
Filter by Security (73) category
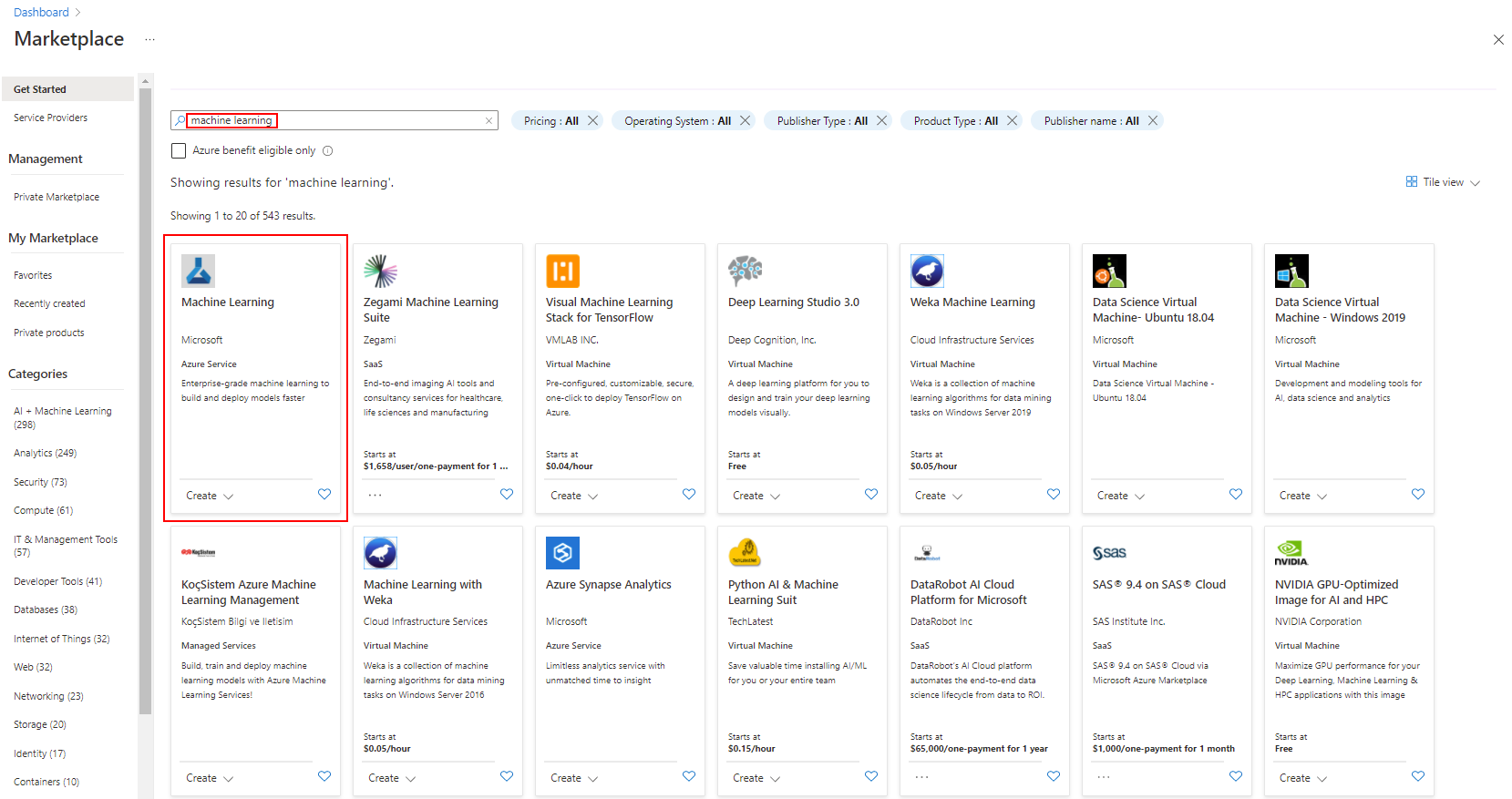[x=40, y=482]
